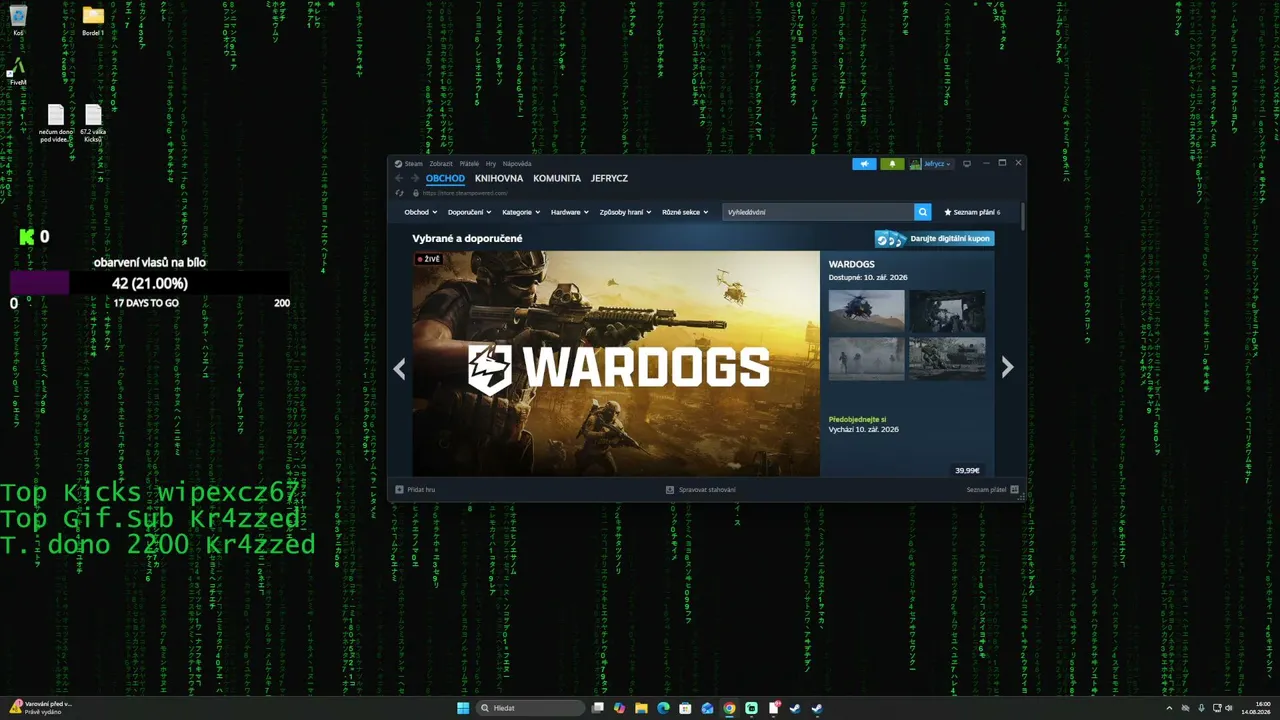The height and width of the screenshot is (720, 1280).
Task: Open the volume tray icon
Action: (1230, 708)
